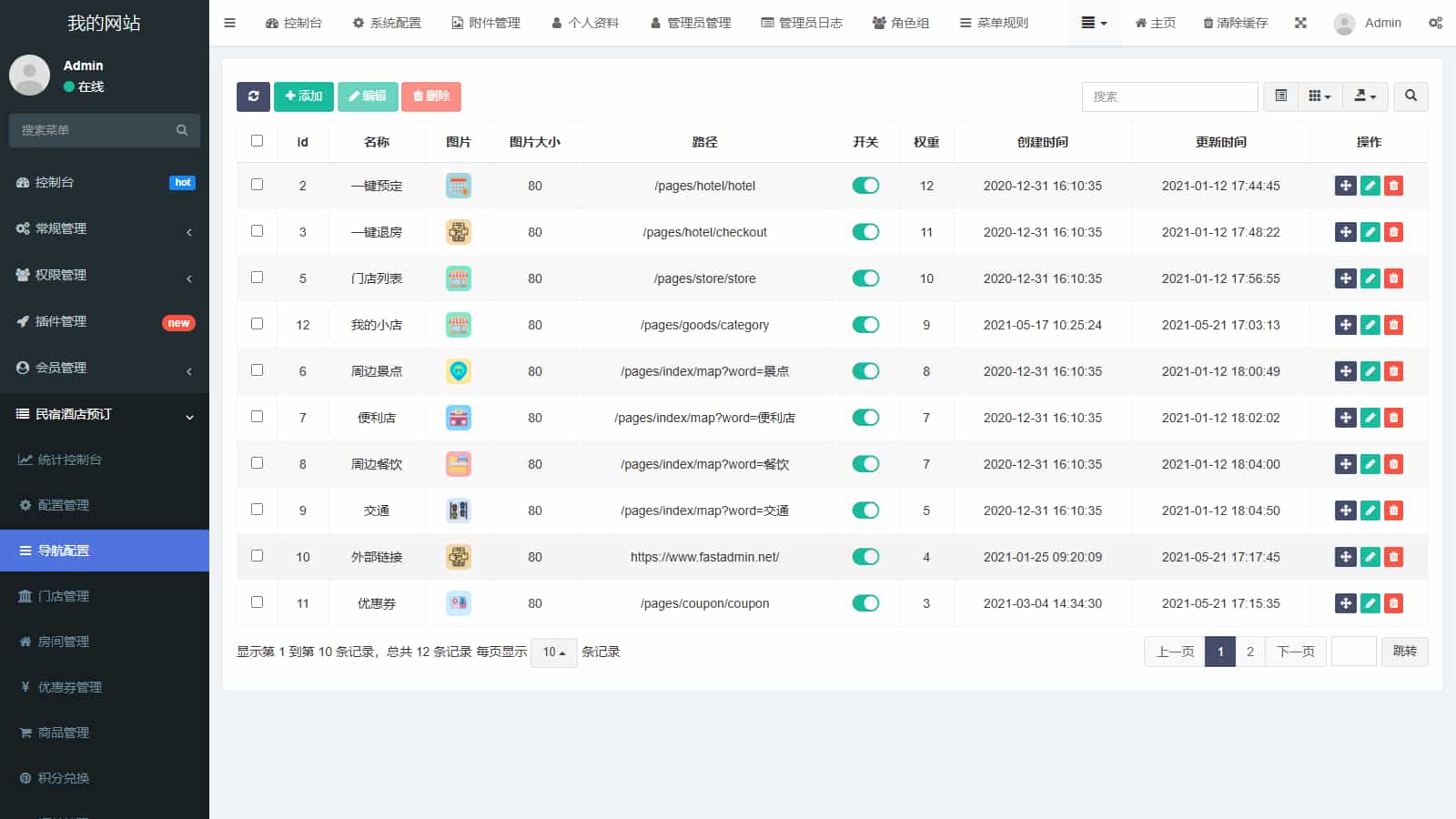Click the green edit pencil for 门店列表 row

click(x=1370, y=278)
